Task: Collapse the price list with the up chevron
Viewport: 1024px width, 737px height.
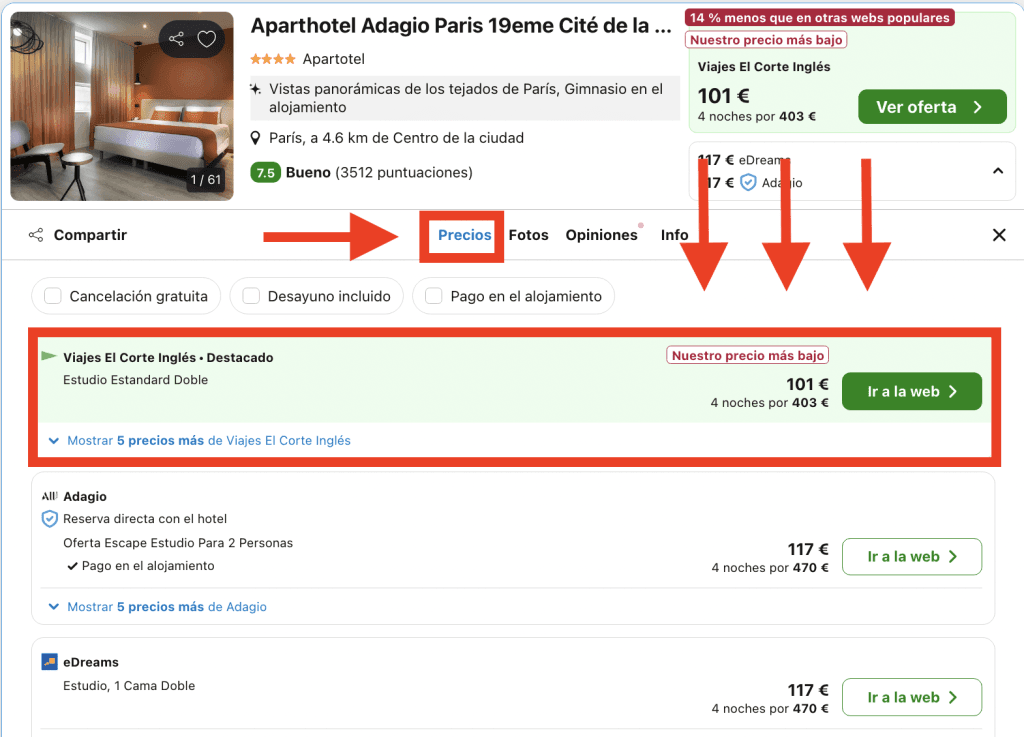Action: click(x=998, y=171)
